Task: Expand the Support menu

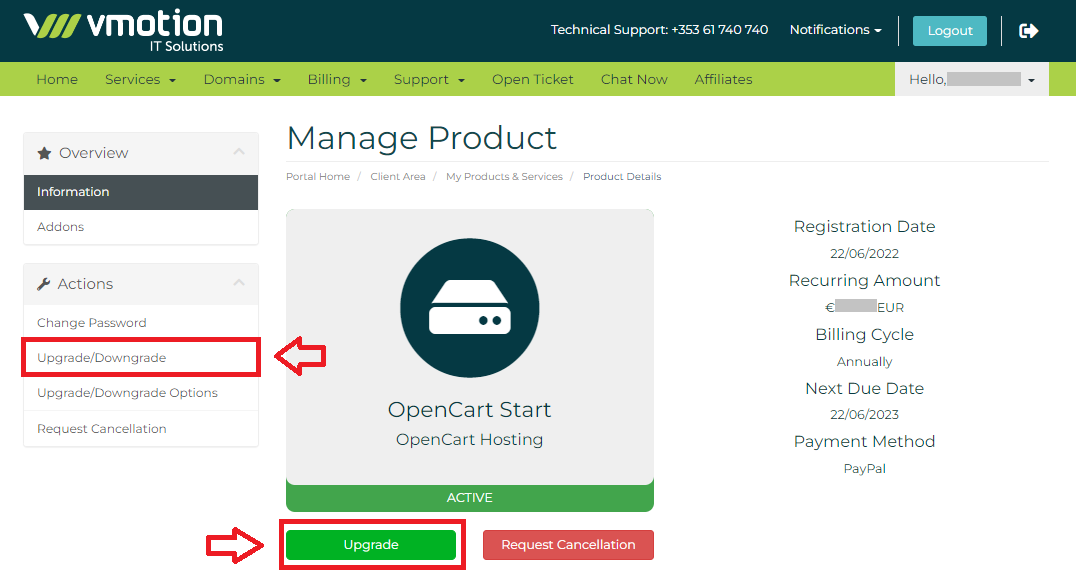Action: point(429,80)
